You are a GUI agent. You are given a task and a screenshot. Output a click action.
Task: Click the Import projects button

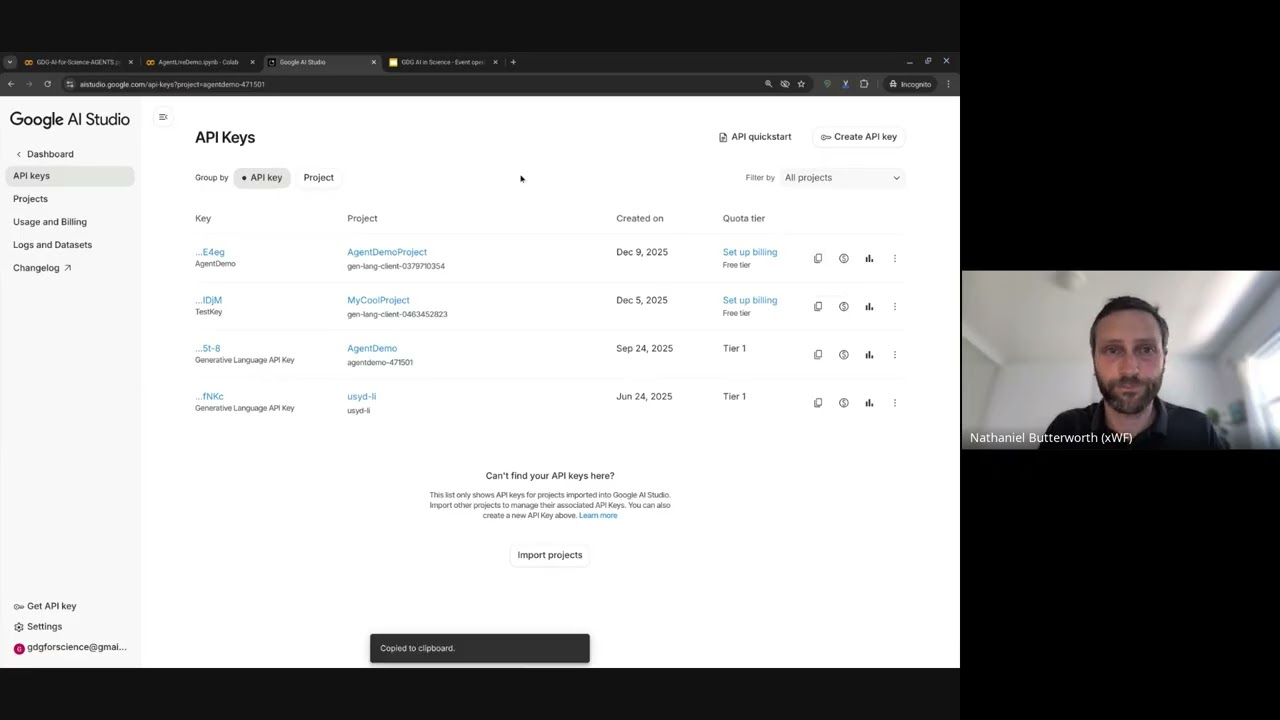click(x=550, y=555)
